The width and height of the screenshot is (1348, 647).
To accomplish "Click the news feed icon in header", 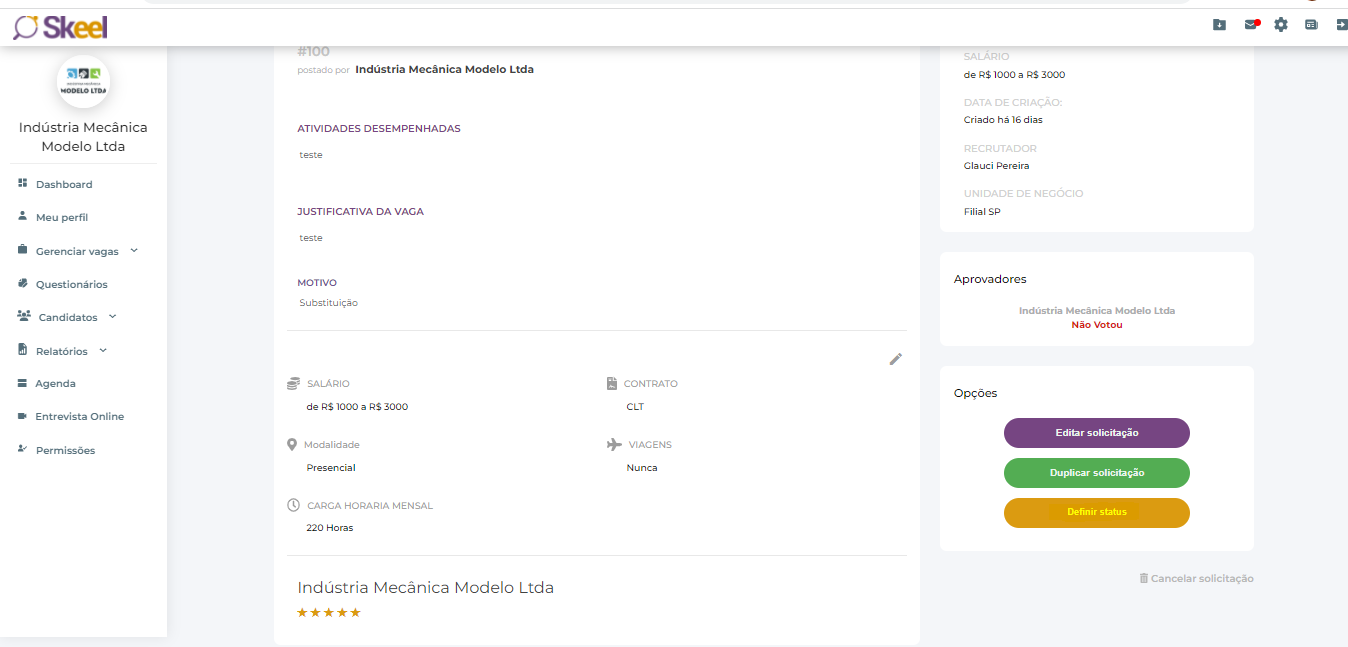I will coord(1311,25).
